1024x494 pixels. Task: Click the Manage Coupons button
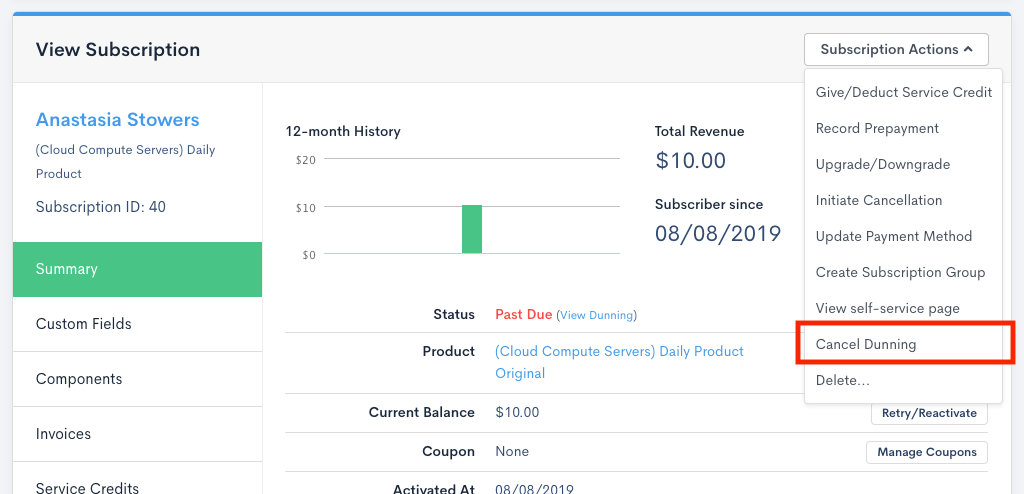(926, 452)
